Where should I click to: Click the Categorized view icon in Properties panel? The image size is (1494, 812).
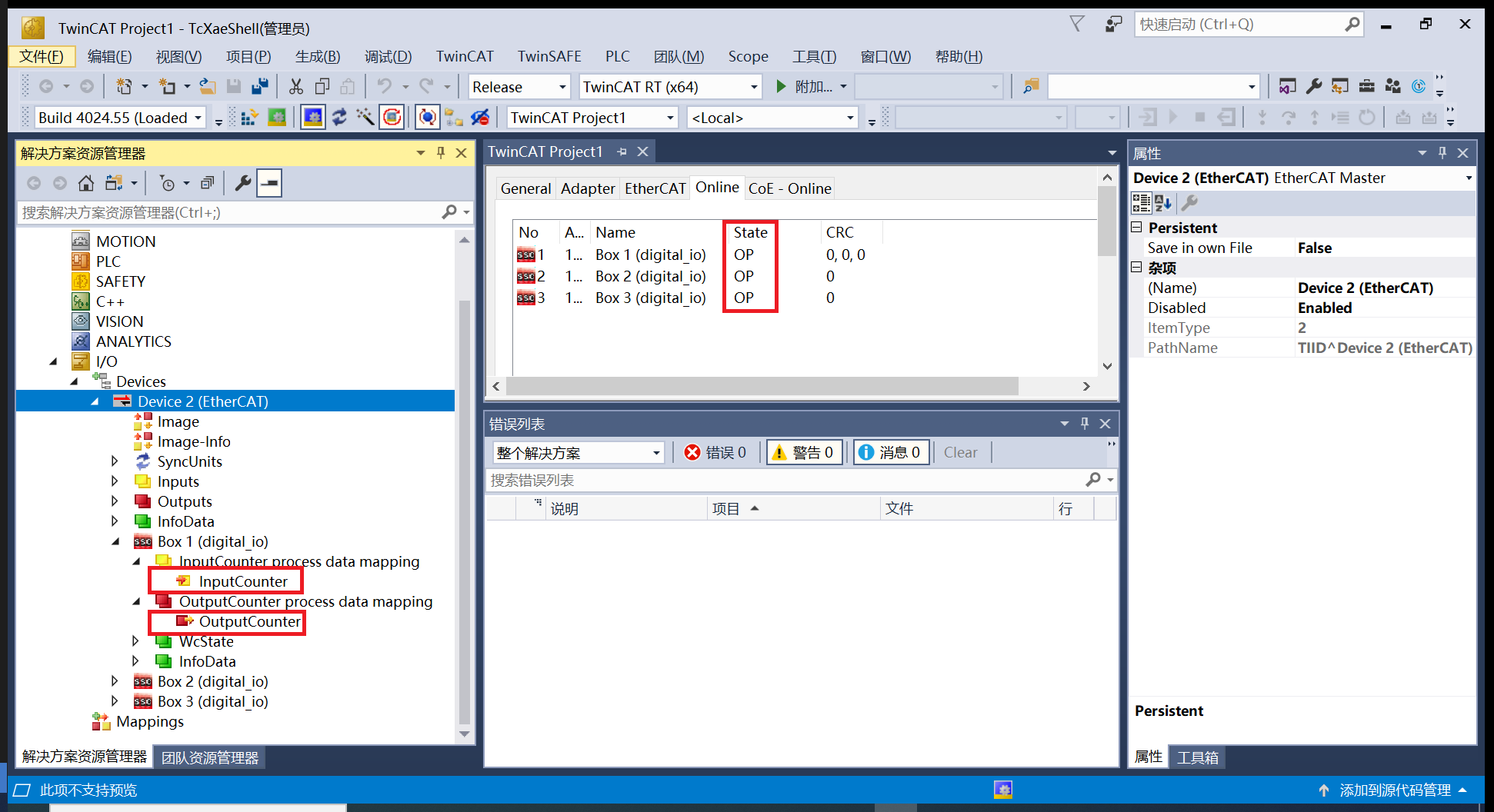1141,203
